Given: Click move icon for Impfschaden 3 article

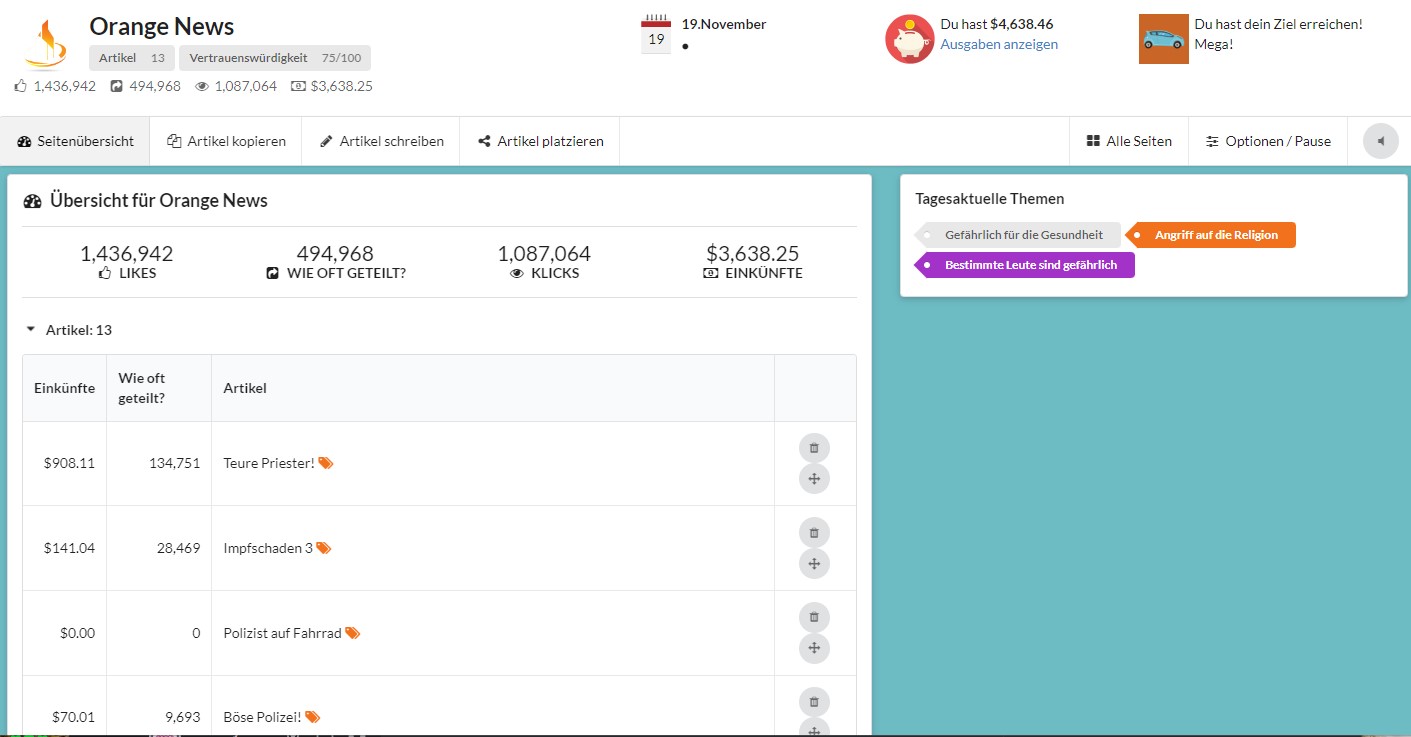Looking at the screenshot, I should (x=814, y=564).
